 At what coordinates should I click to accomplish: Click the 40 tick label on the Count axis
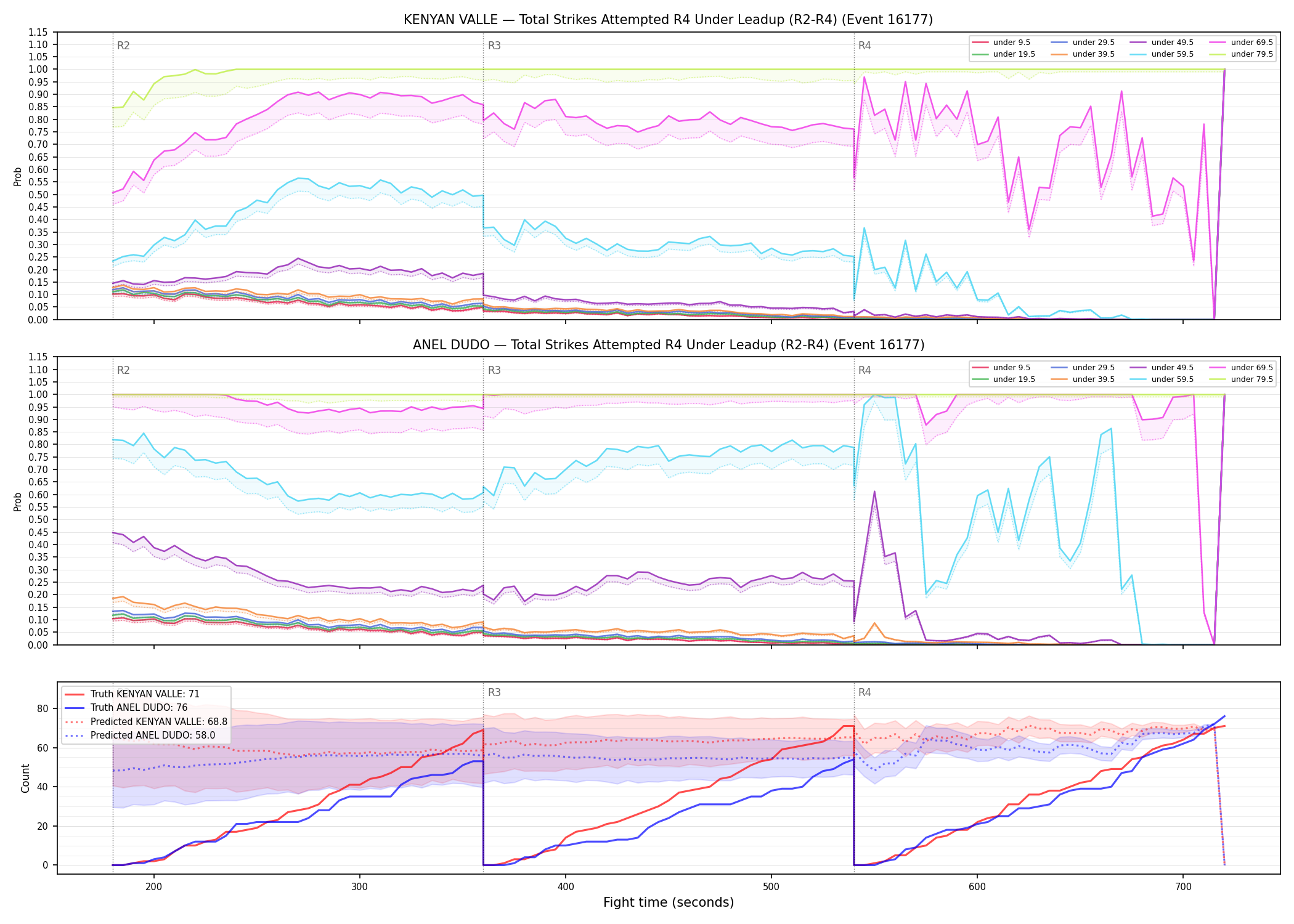pyautogui.click(x=42, y=787)
